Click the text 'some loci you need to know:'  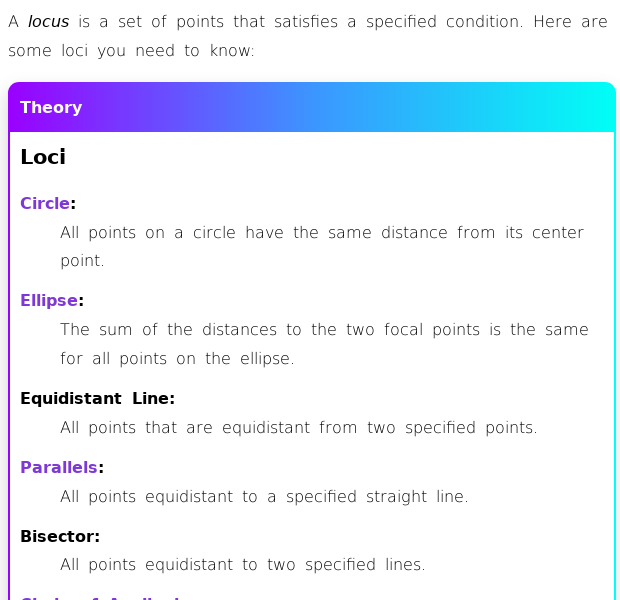(130, 50)
